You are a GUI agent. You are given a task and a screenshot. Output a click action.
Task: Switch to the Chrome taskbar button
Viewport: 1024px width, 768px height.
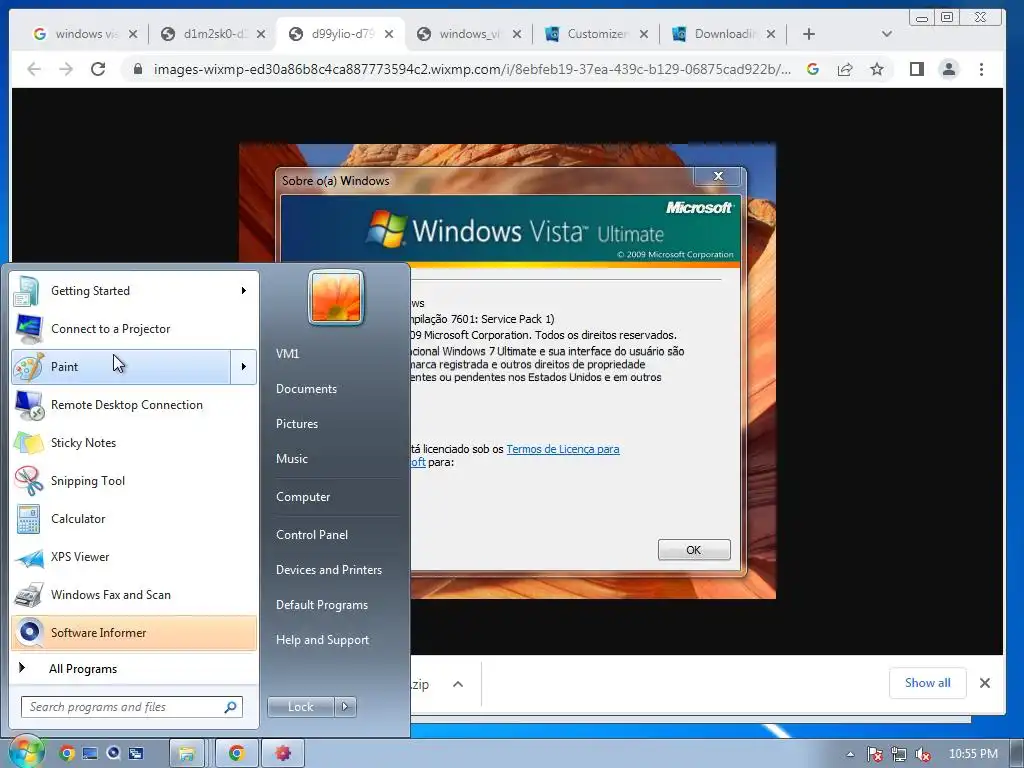tap(236, 754)
